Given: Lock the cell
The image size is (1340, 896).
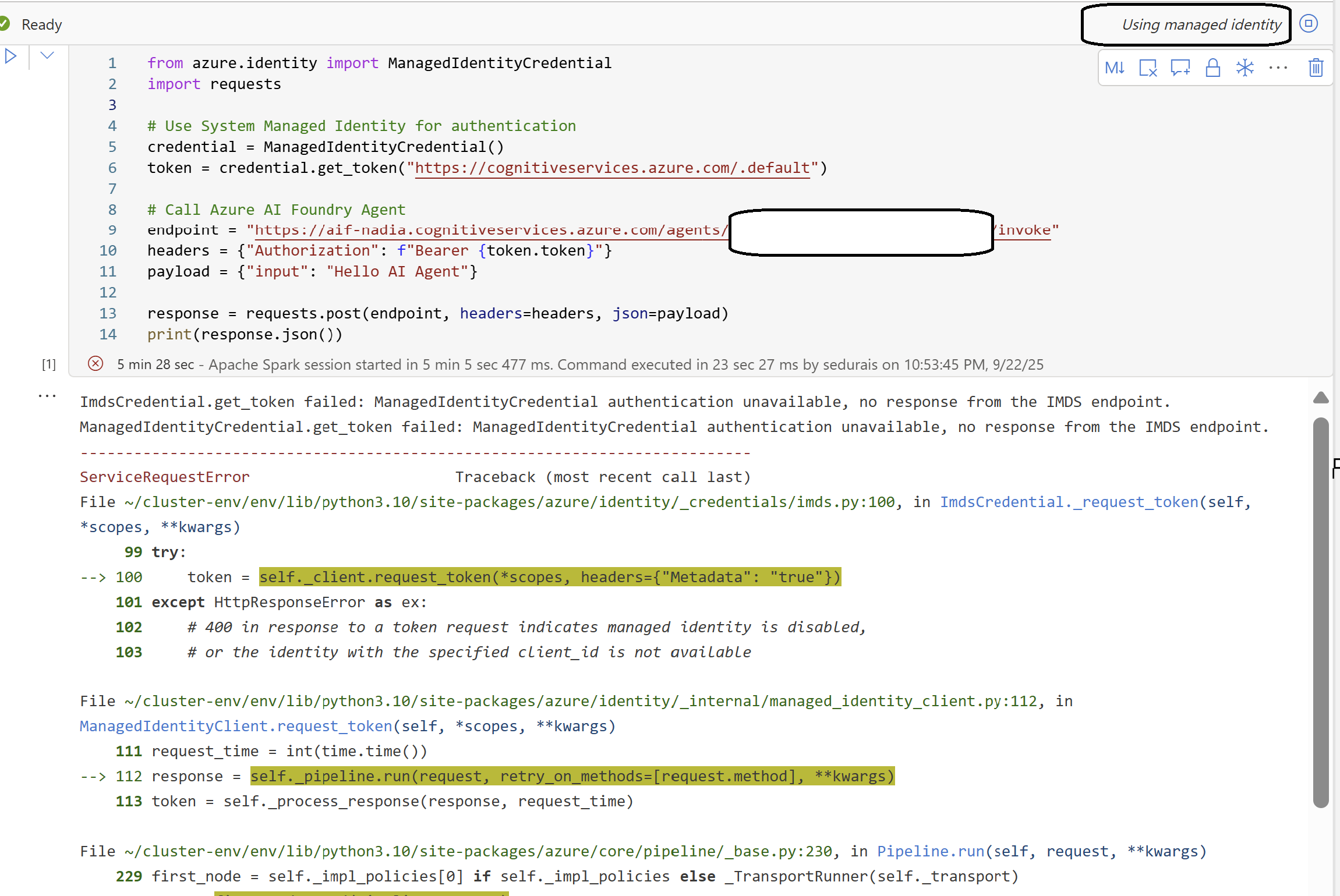Looking at the screenshot, I should [x=1213, y=68].
